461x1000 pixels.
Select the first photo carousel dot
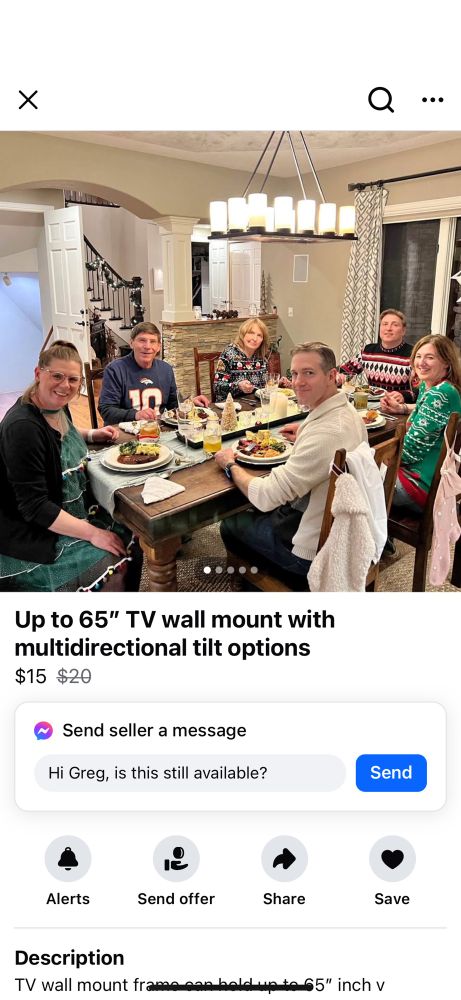coord(207,570)
